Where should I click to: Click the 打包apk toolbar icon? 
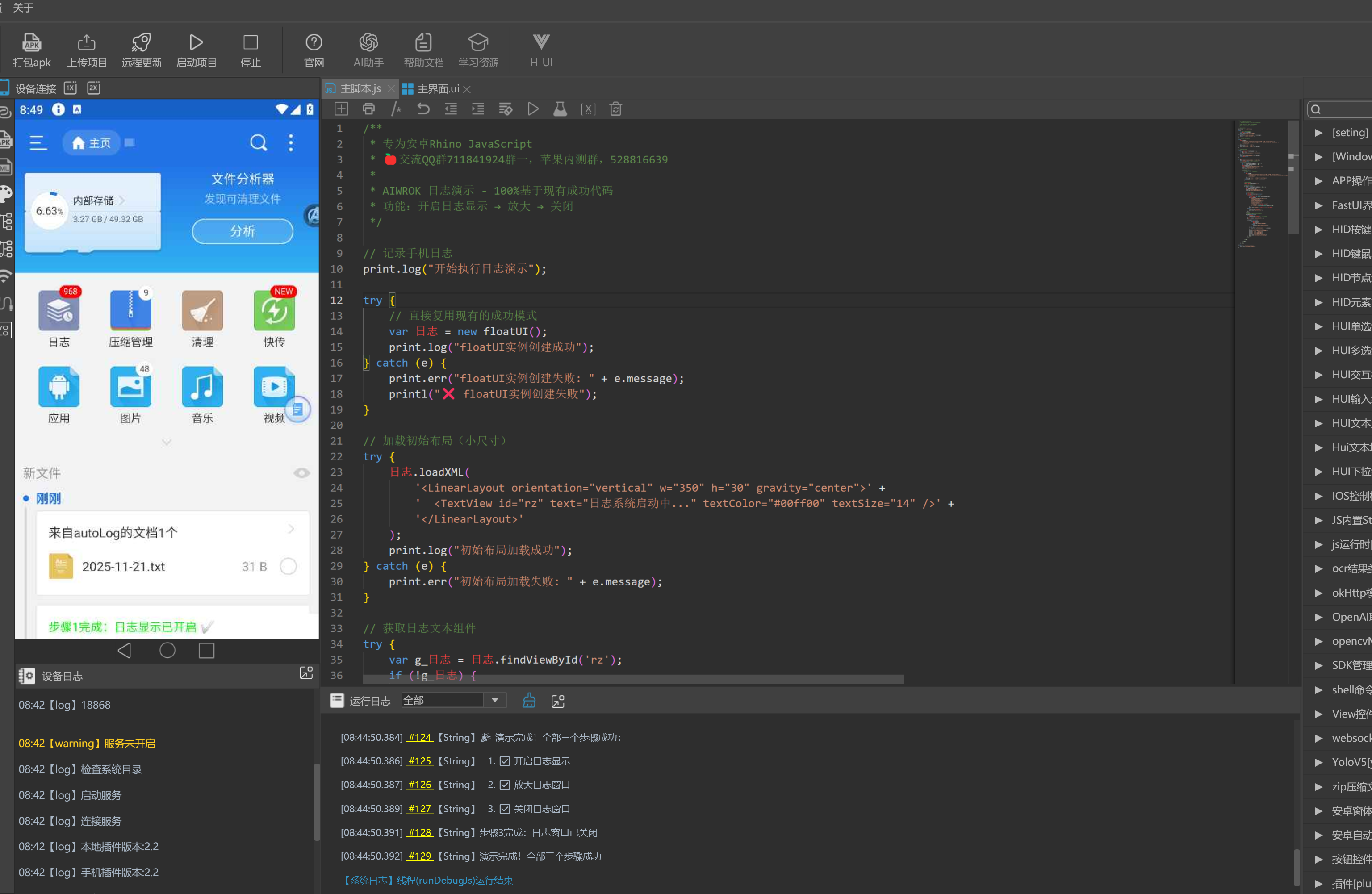32,43
